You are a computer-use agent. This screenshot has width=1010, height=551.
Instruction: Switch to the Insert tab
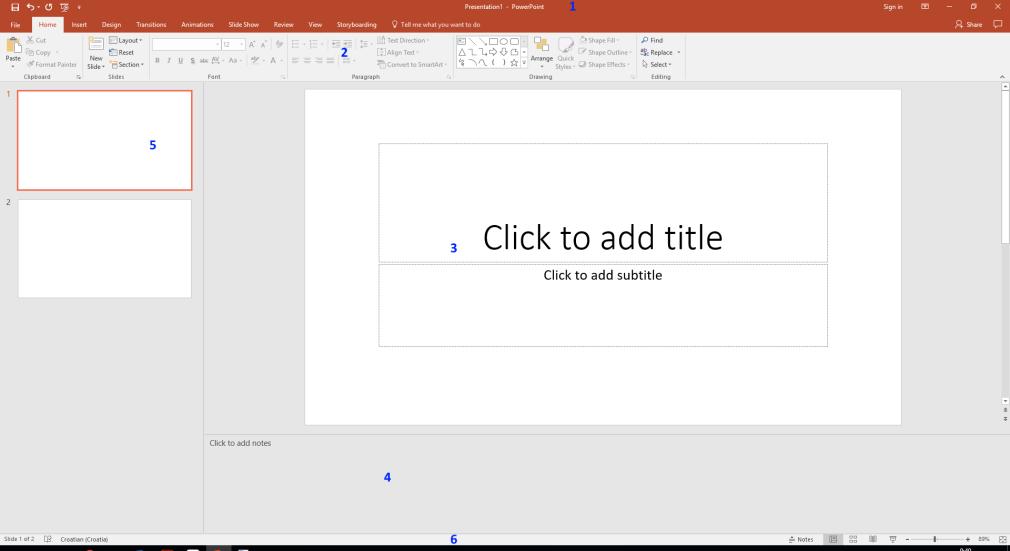79,24
